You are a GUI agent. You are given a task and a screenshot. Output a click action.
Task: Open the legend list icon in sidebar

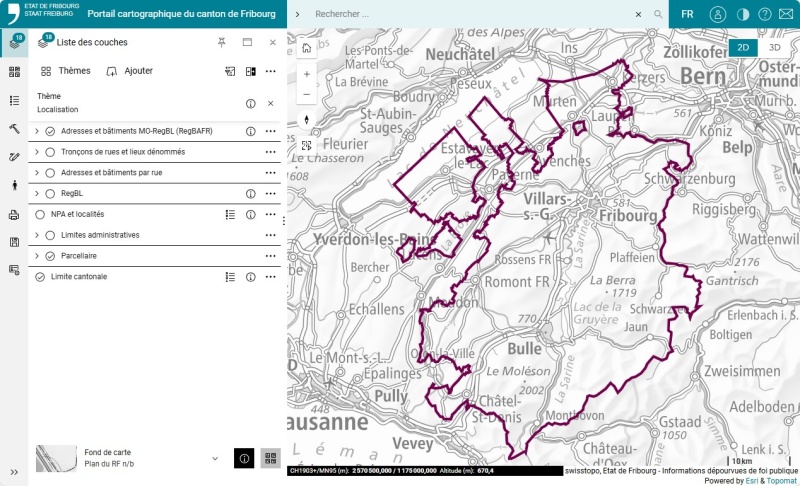pos(14,100)
